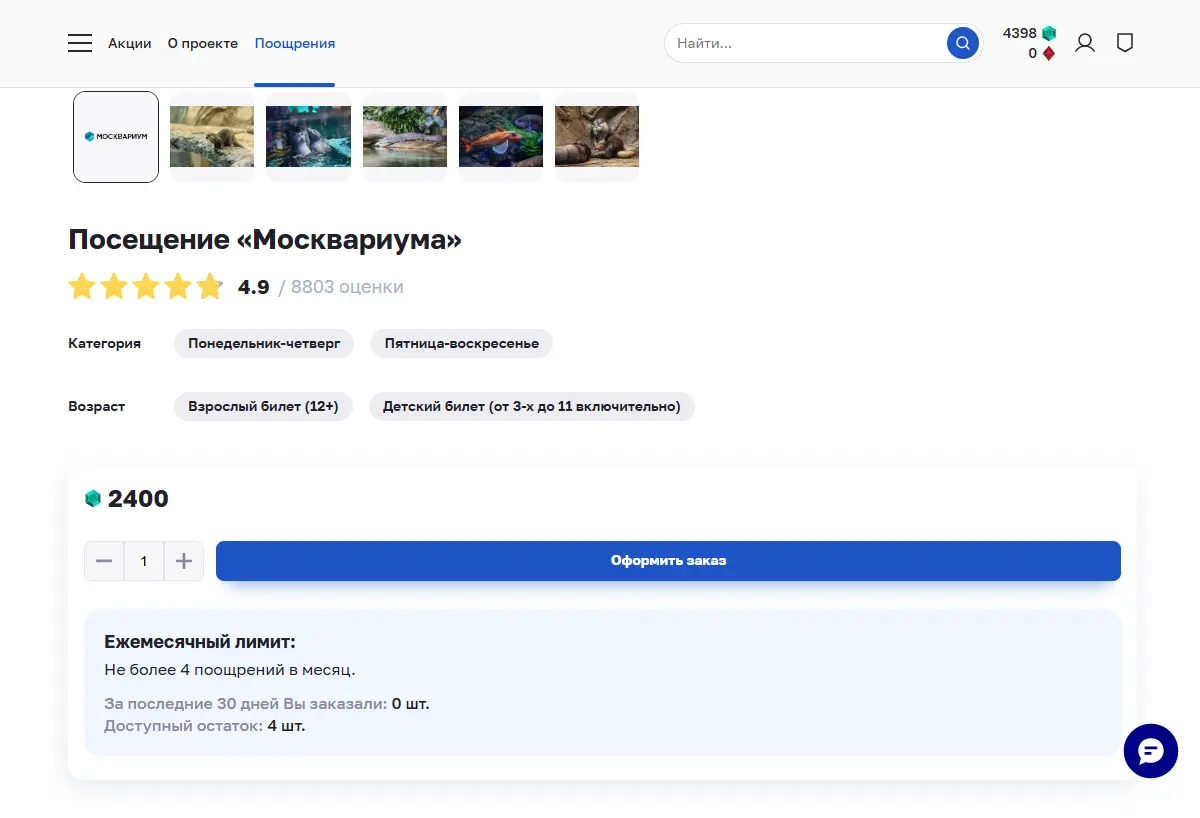Decrease quantity with minus button
Screen dimensions: 1200x818
point(104,561)
